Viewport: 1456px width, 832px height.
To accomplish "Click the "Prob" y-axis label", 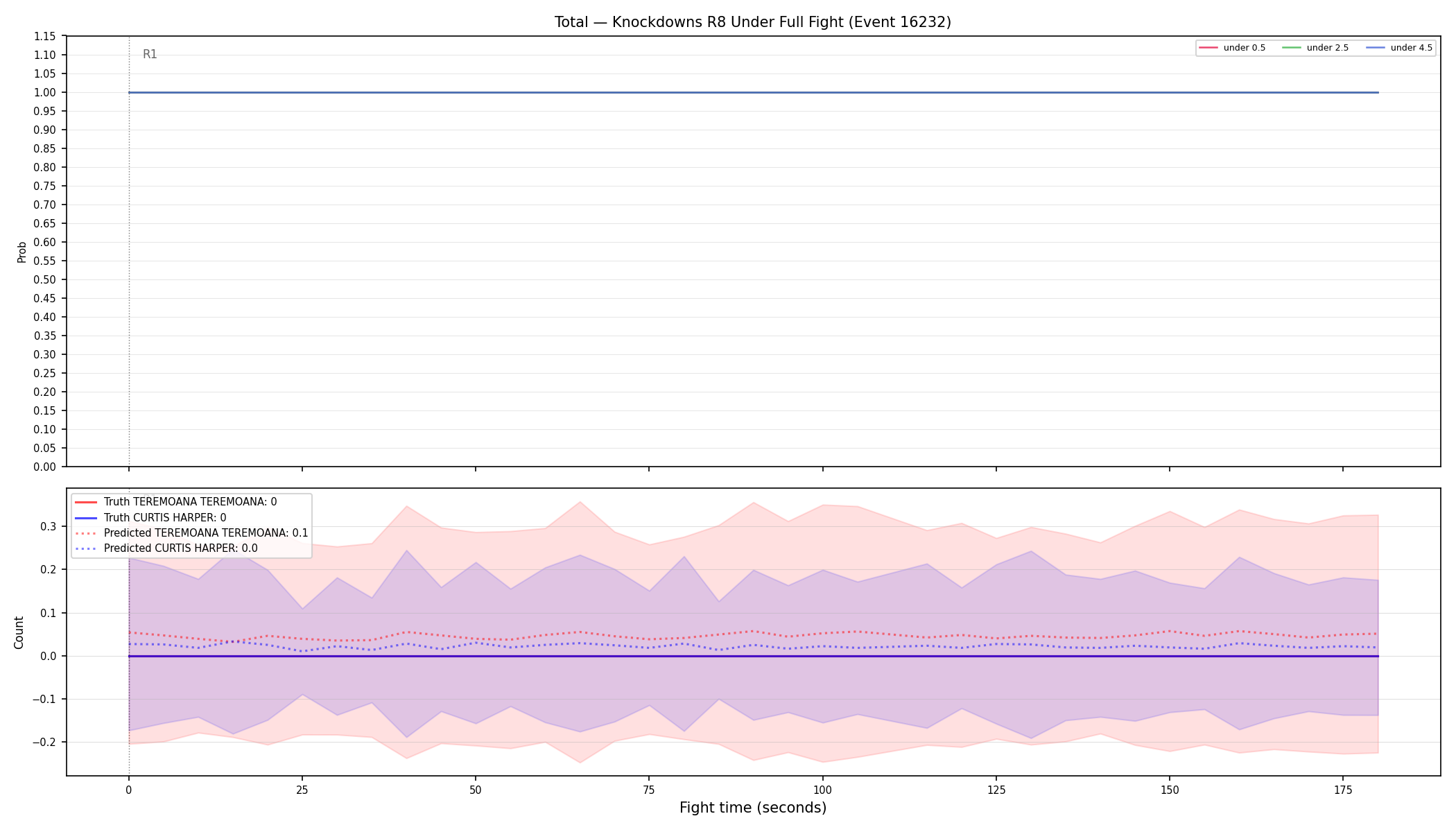I will 21,252.
